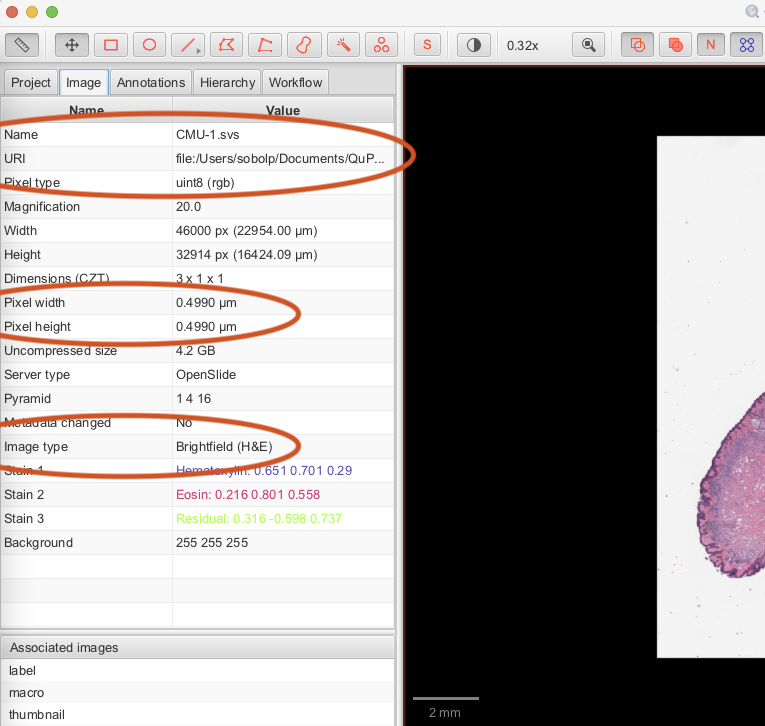Toggle show names N button
This screenshot has height=726, width=765.
[x=710, y=45]
